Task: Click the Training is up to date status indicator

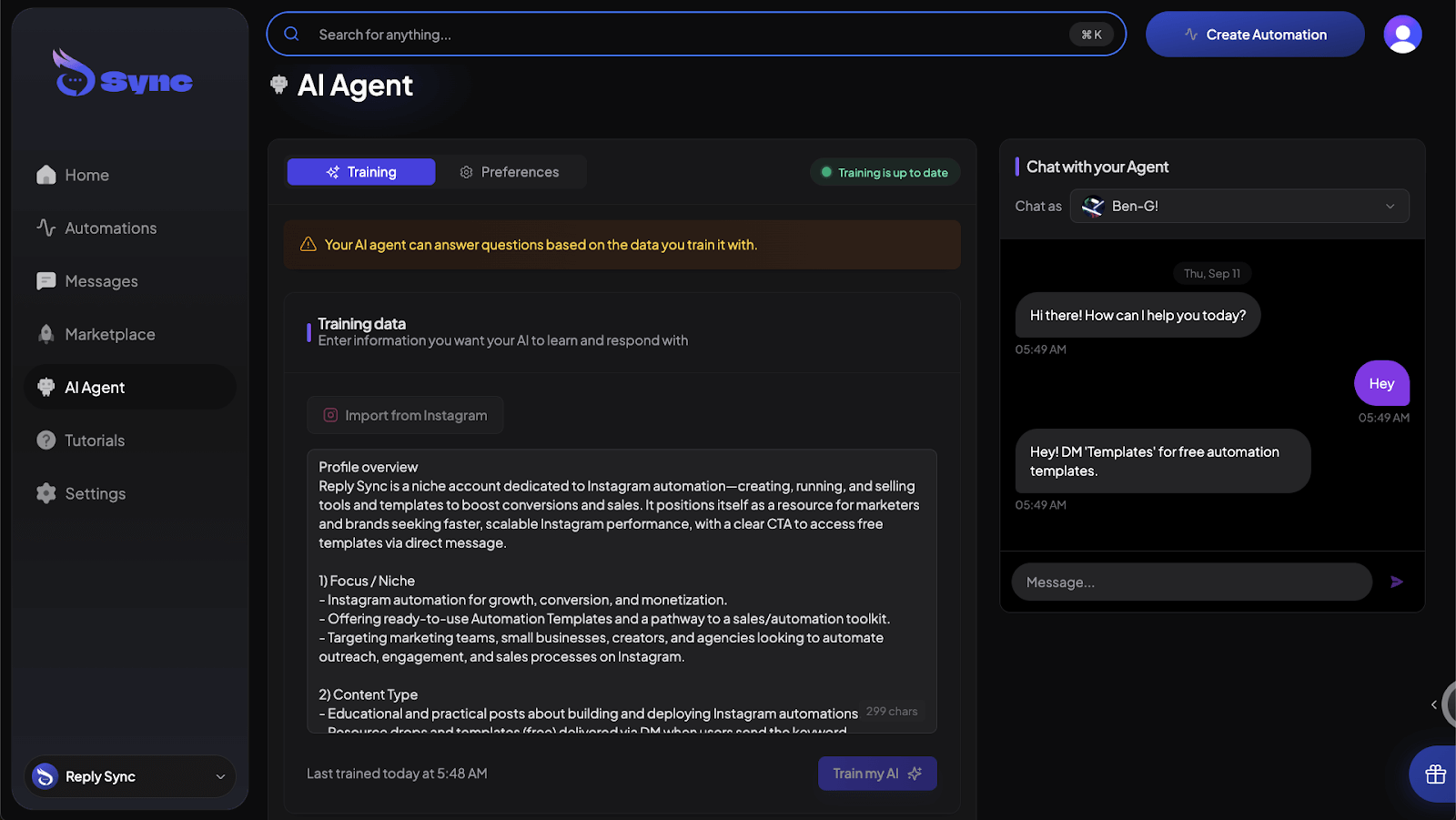Action: point(884,171)
